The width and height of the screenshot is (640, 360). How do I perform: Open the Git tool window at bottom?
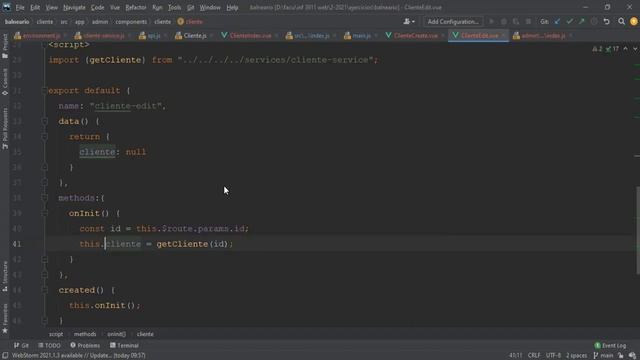point(21,345)
